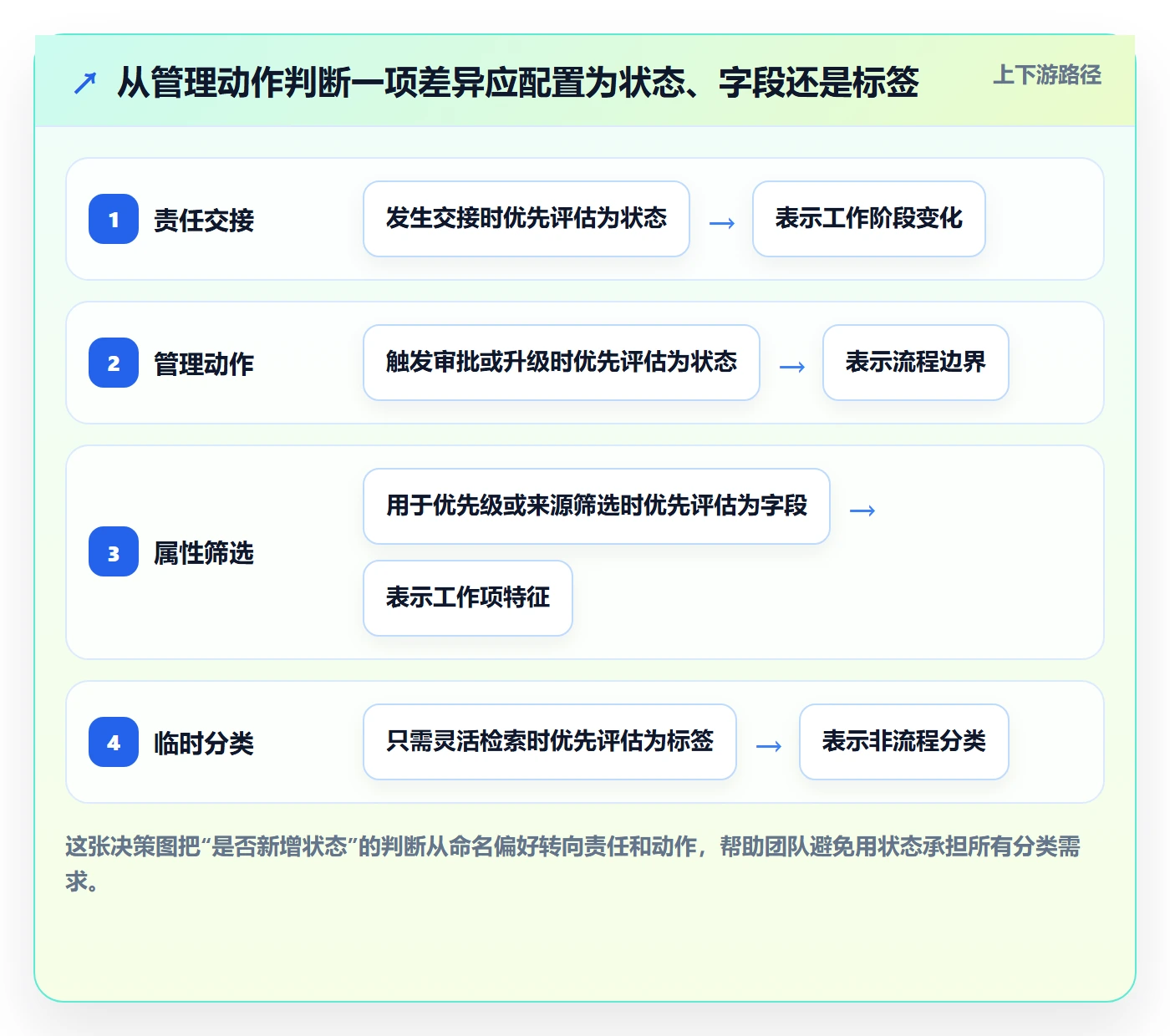Select the box 用于优先级或来源筛选时优先评估为字段
The height and width of the screenshot is (1036, 1170).
click(x=597, y=506)
